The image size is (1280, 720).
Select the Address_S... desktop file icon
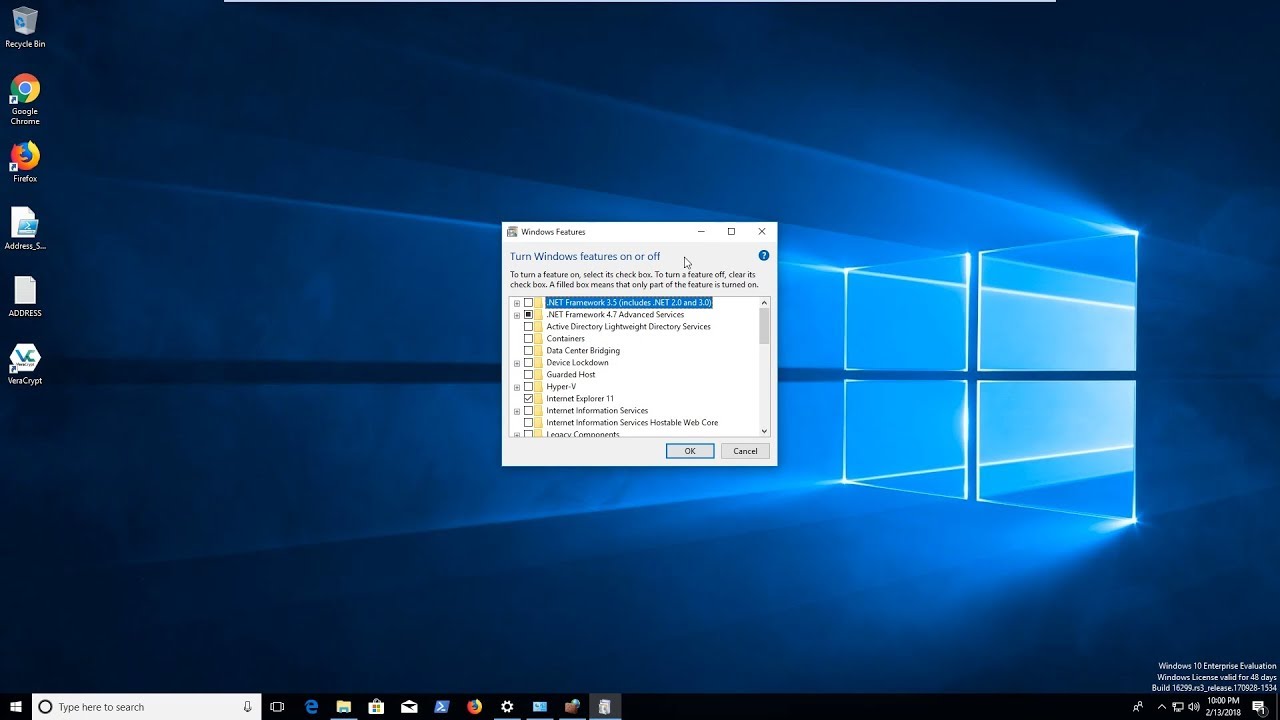pos(25,229)
